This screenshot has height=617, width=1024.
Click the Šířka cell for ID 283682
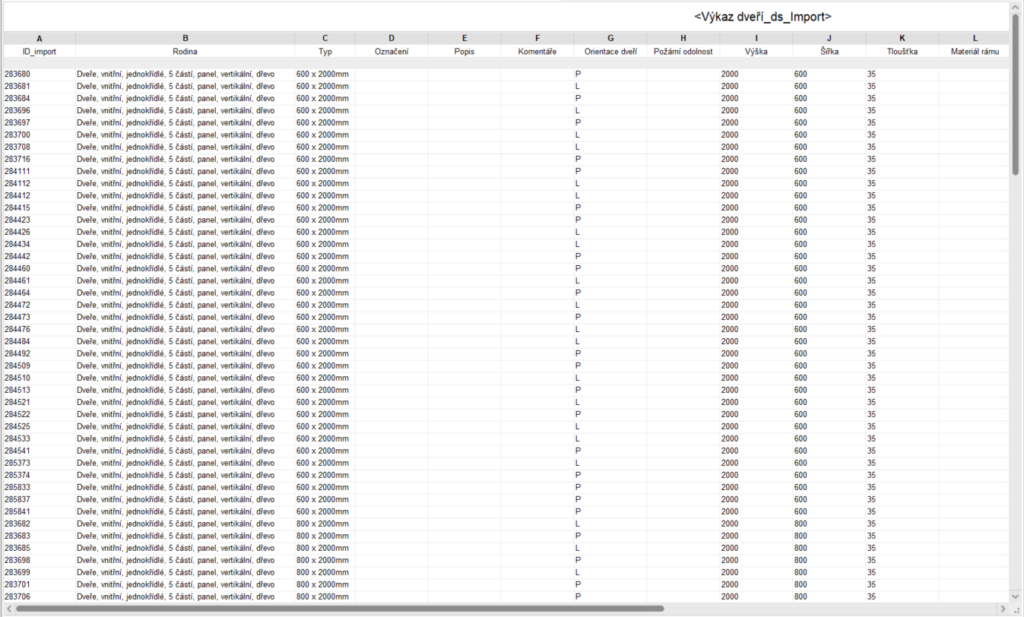(x=829, y=523)
